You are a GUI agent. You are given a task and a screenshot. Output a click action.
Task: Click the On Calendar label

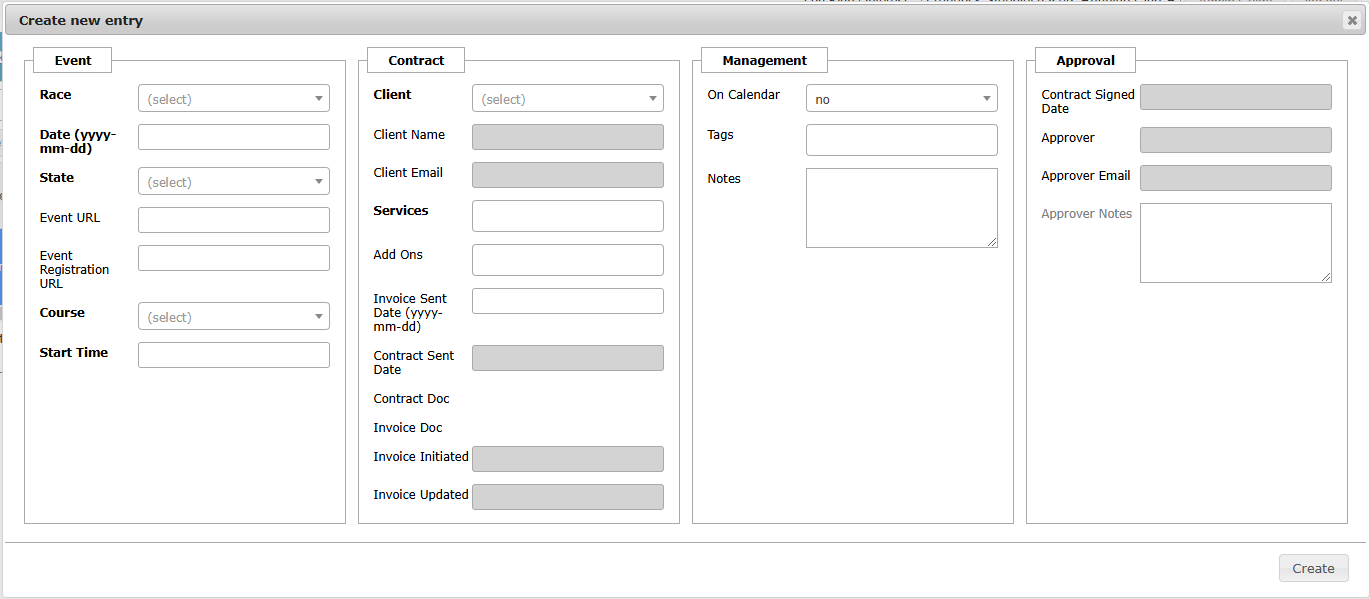click(x=743, y=94)
